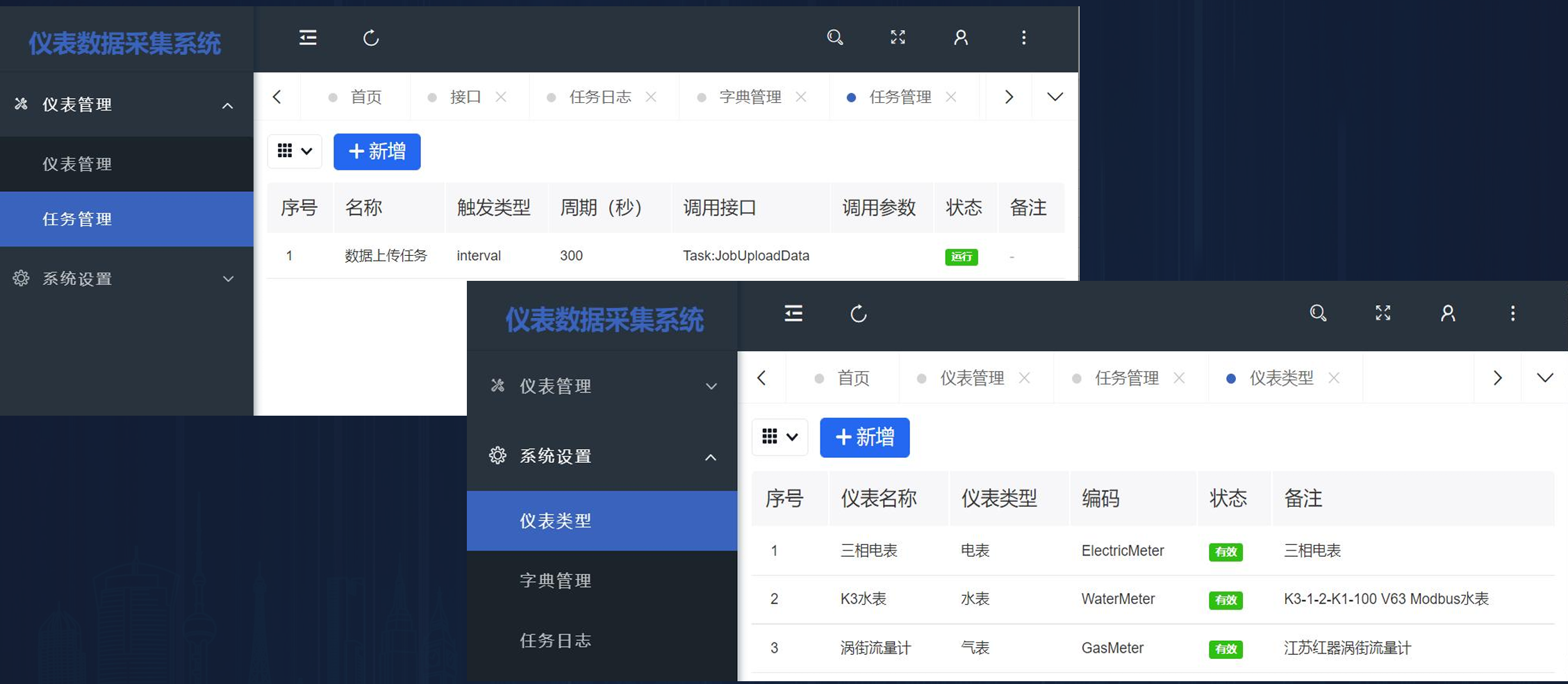Open the user profile avatar icon
The height and width of the screenshot is (684, 1568).
(x=961, y=38)
